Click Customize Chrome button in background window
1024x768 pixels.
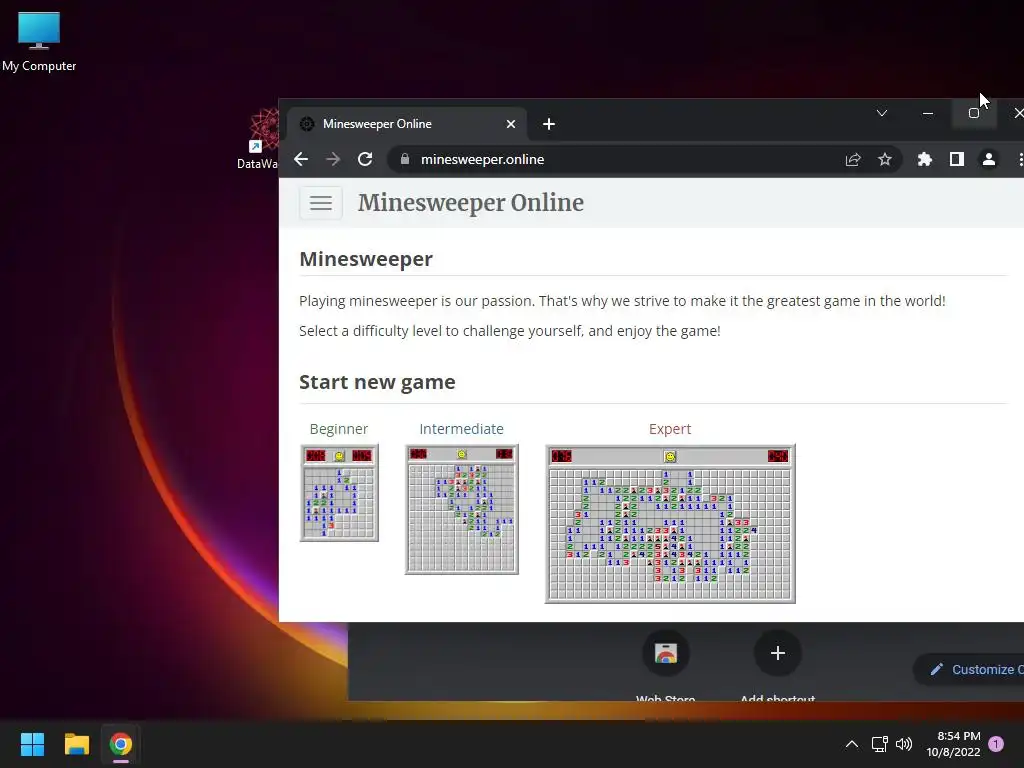[x=969, y=669]
